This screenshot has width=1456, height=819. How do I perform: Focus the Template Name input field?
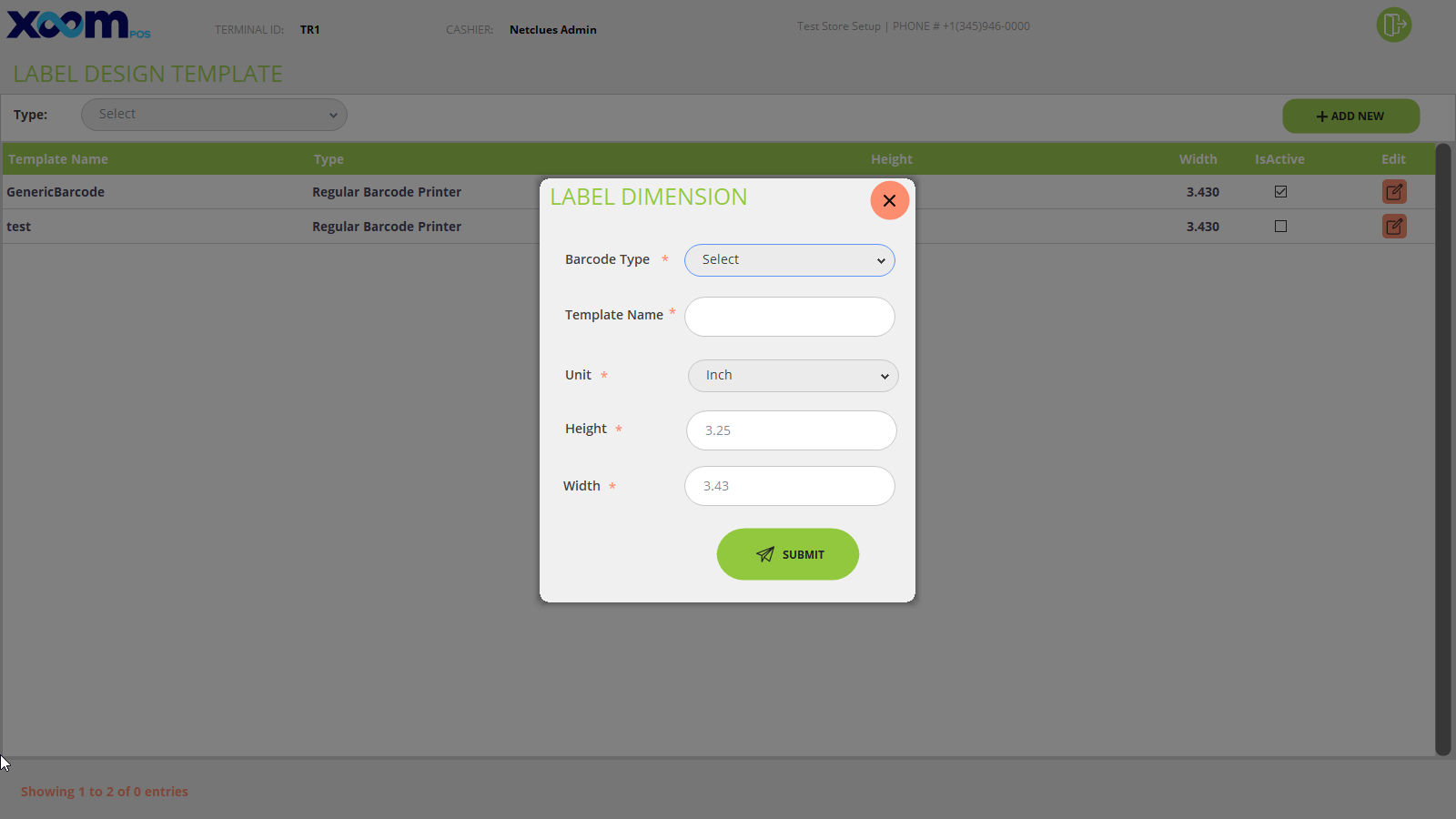pyautogui.click(x=789, y=317)
